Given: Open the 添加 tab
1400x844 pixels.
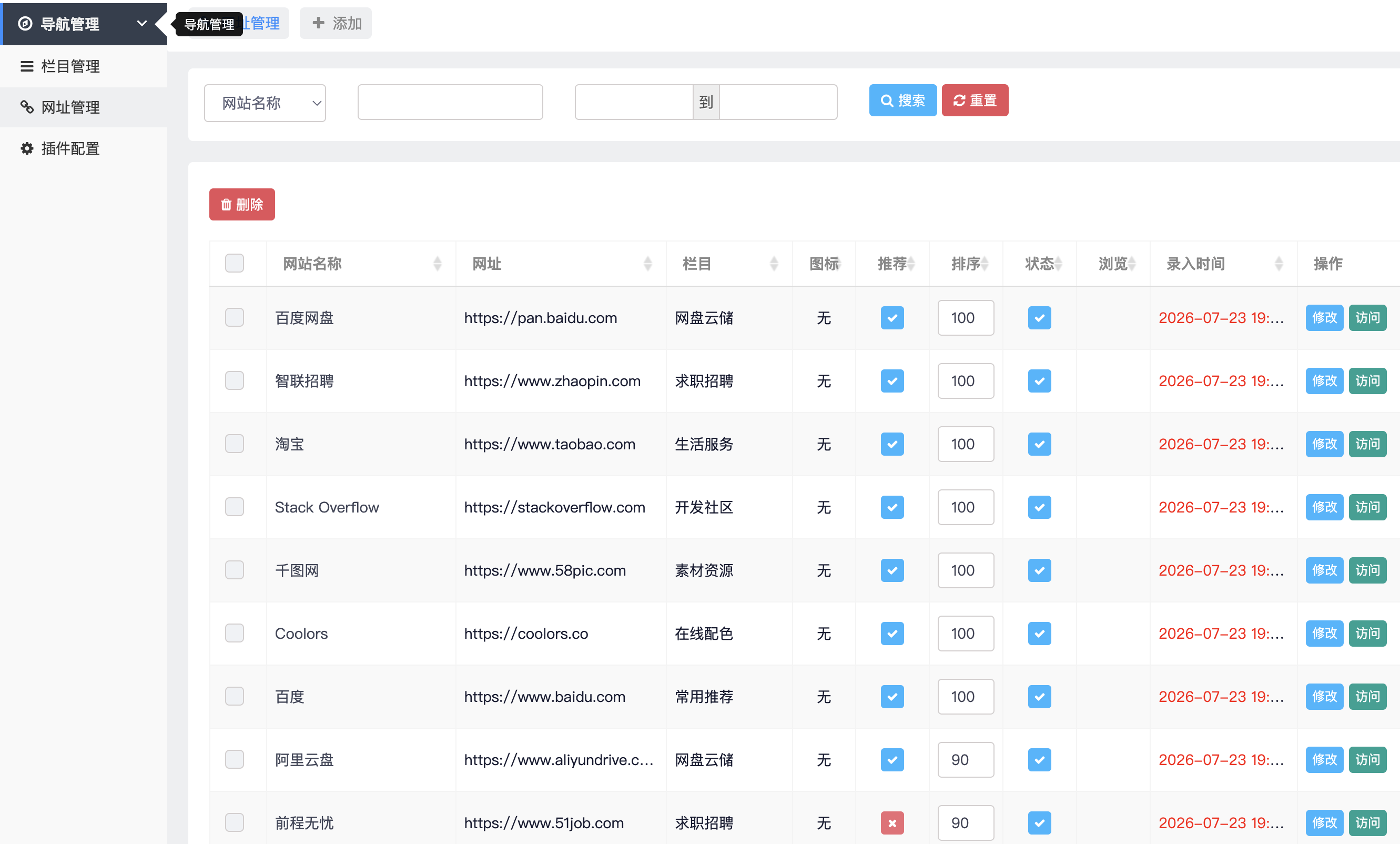Looking at the screenshot, I should (x=336, y=23).
